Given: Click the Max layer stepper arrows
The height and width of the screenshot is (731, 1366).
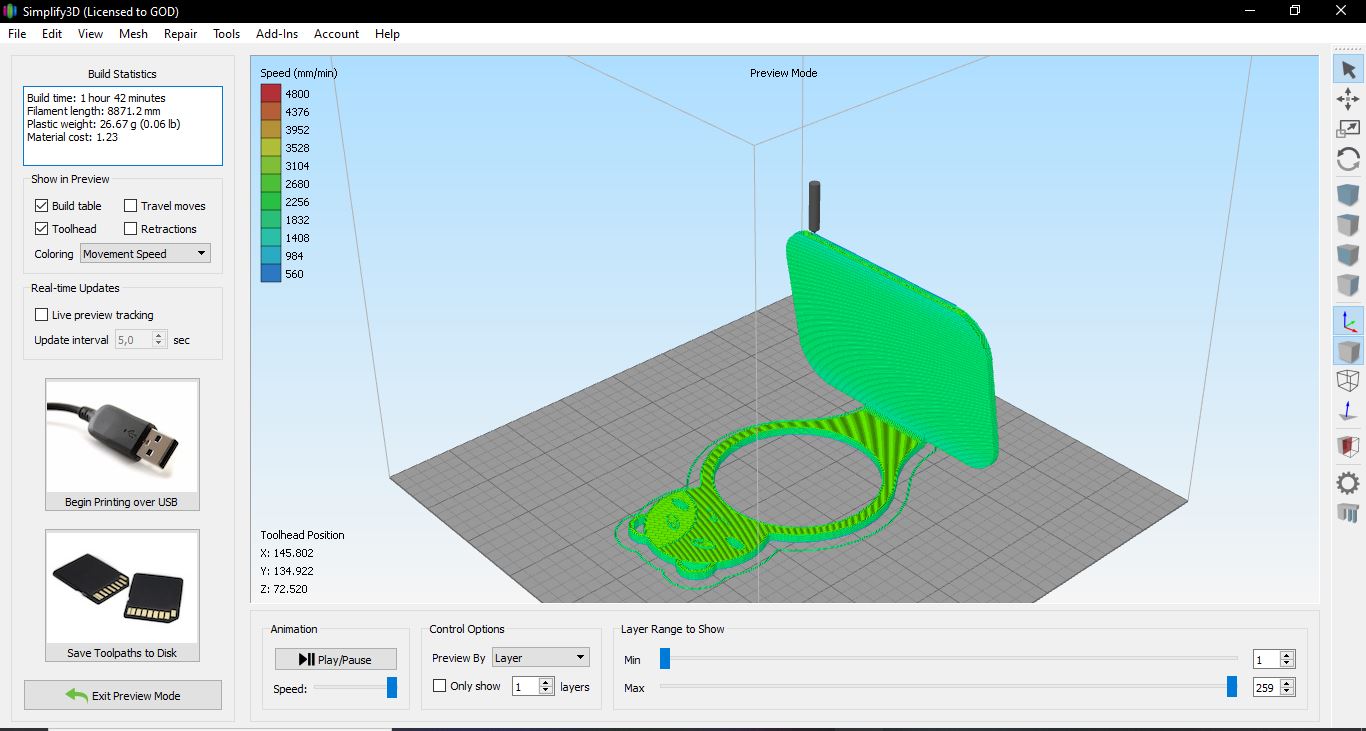Looking at the screenshot, I should pos(1287,687).
